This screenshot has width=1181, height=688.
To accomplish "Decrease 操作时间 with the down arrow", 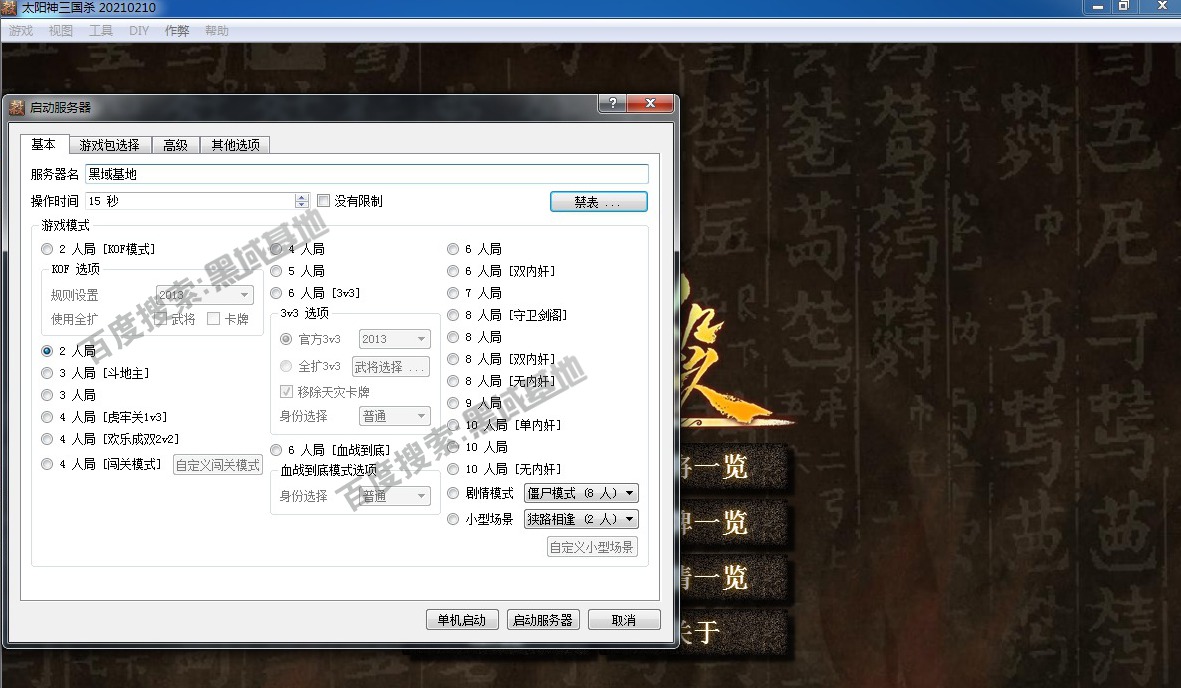I will click(x=302, y=205).
